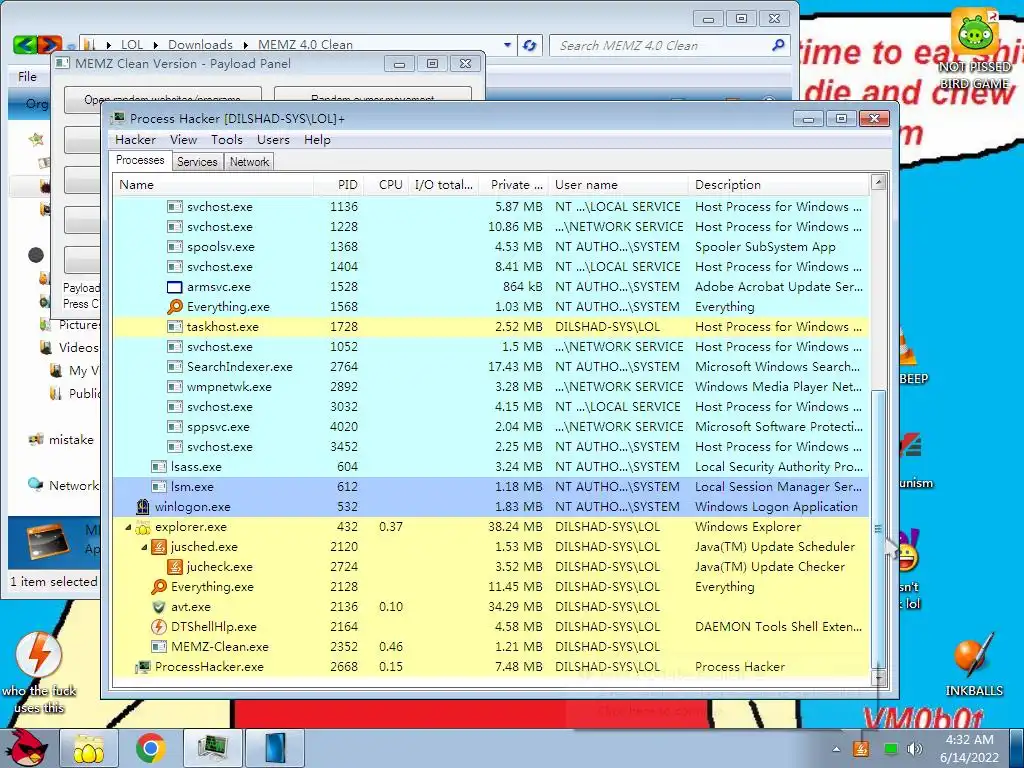
Task: Click the spoolsv.exe process icon
Action: (174, 247)
